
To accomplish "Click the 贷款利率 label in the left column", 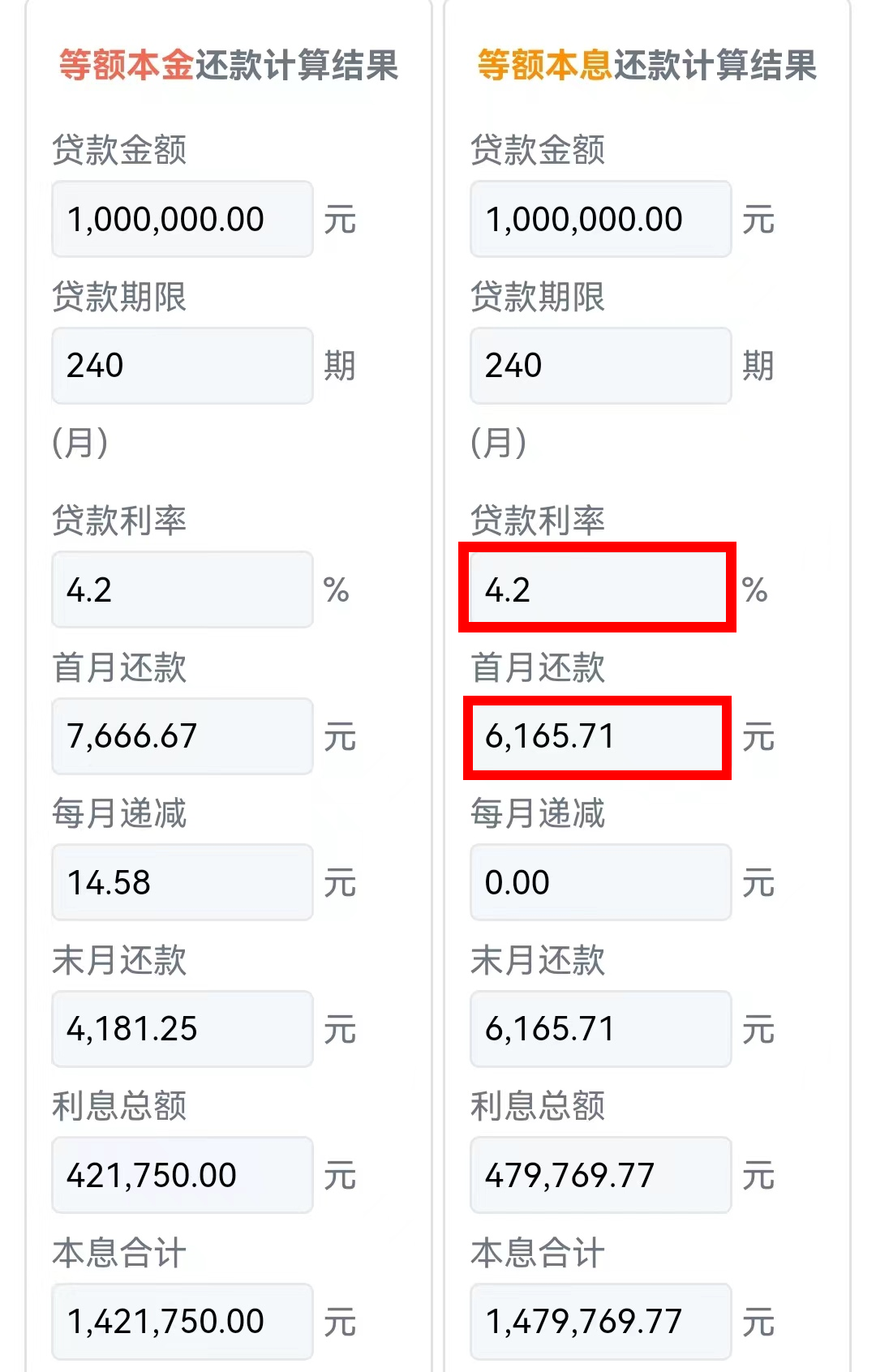I will point(120,522).
